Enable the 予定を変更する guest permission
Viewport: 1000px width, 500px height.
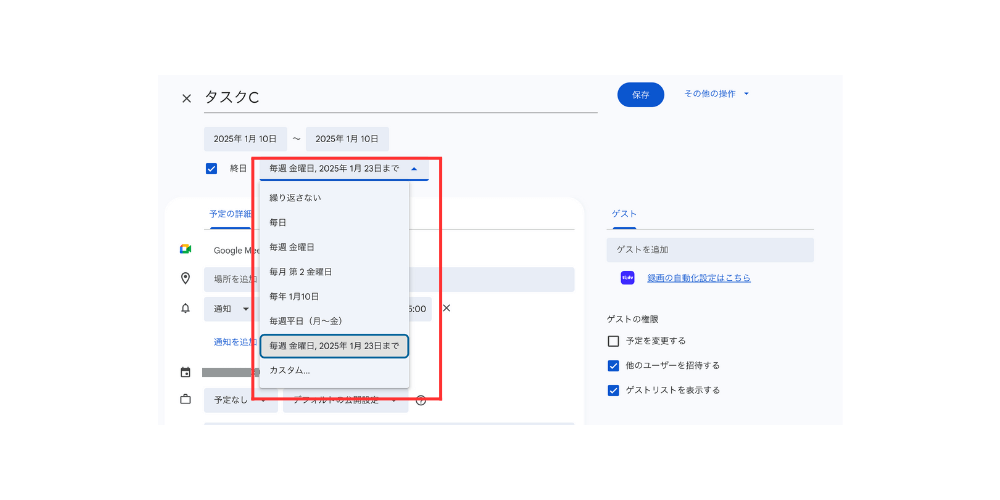pyautogui.click(x=614, y=341)
